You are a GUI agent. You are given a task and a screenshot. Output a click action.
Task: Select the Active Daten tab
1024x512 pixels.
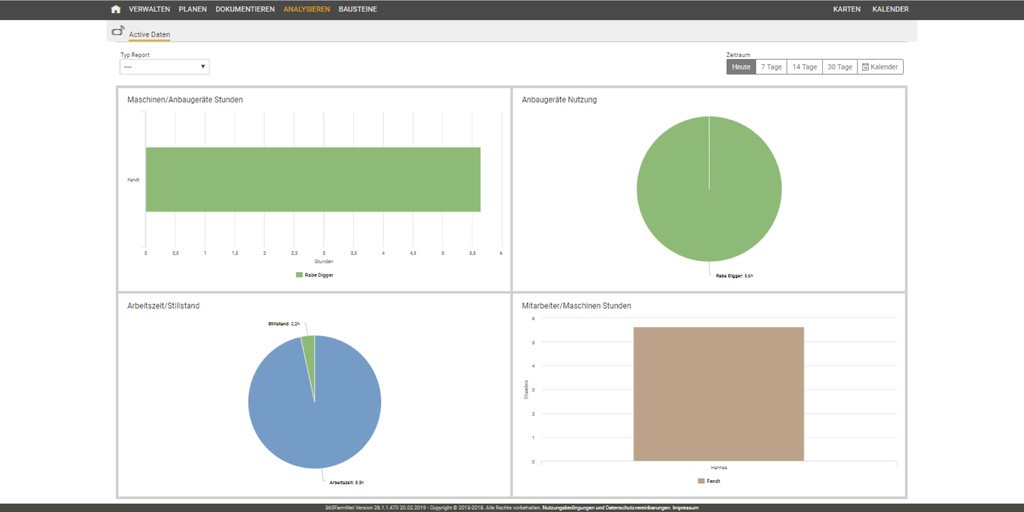point(149,34)
